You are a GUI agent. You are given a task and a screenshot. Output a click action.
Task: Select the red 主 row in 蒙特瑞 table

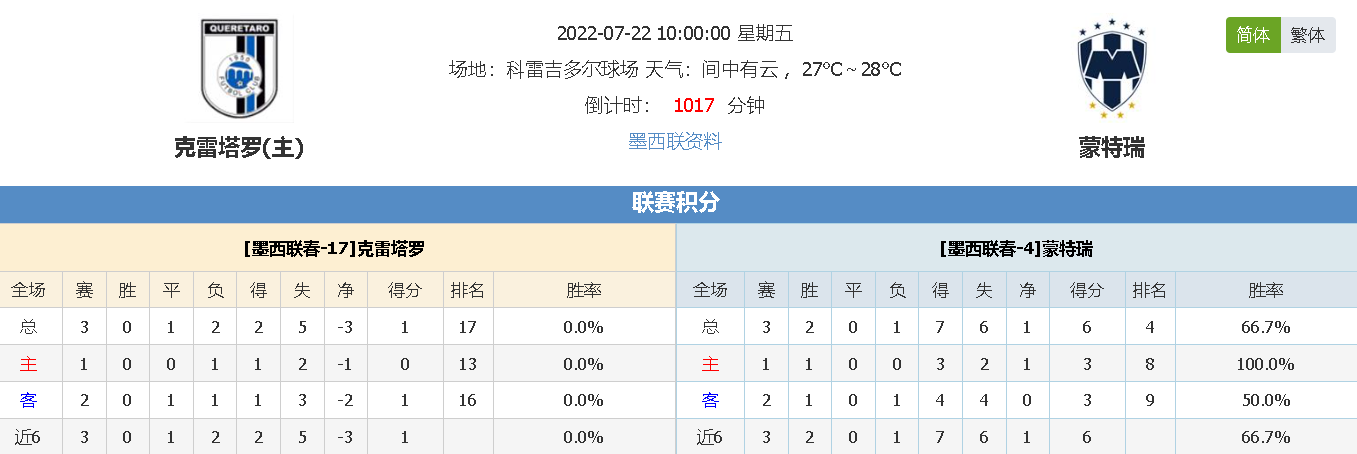point(710,364)
